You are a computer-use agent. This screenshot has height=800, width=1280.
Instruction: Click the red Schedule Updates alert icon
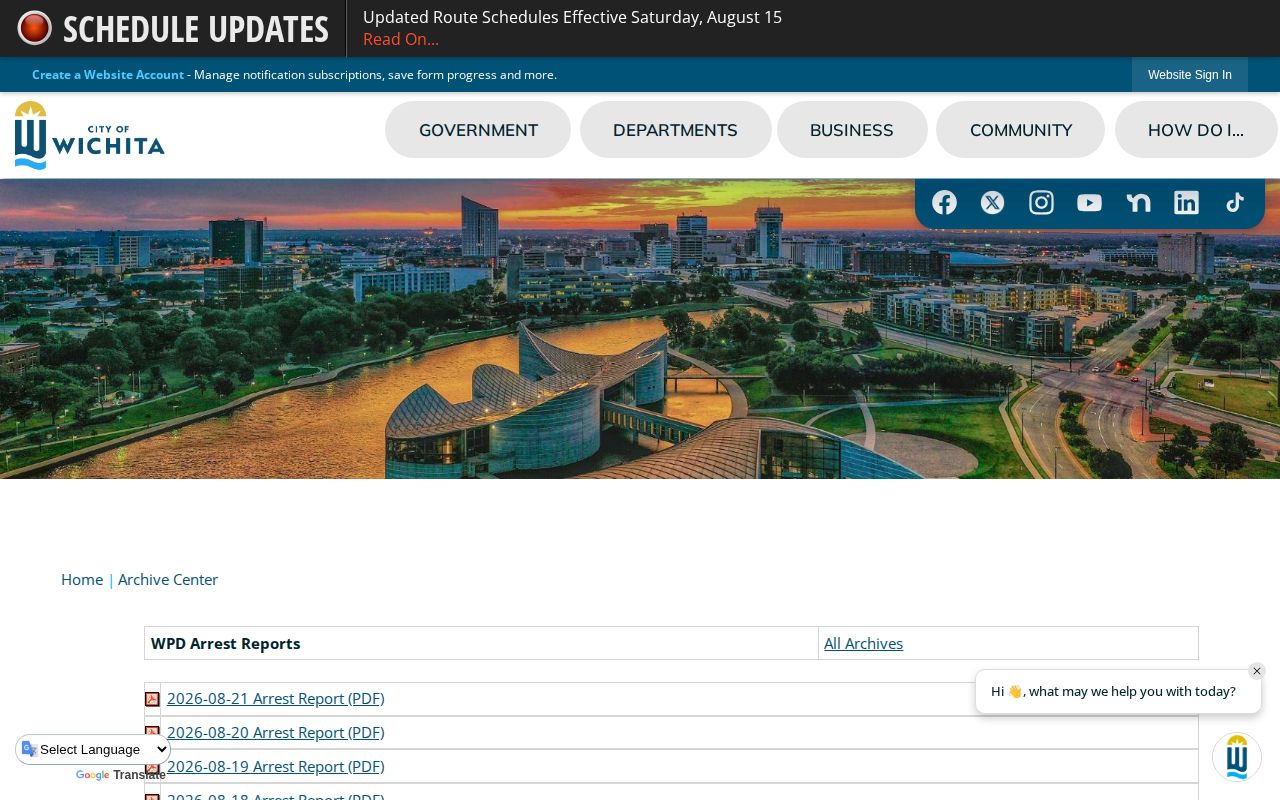34,28
